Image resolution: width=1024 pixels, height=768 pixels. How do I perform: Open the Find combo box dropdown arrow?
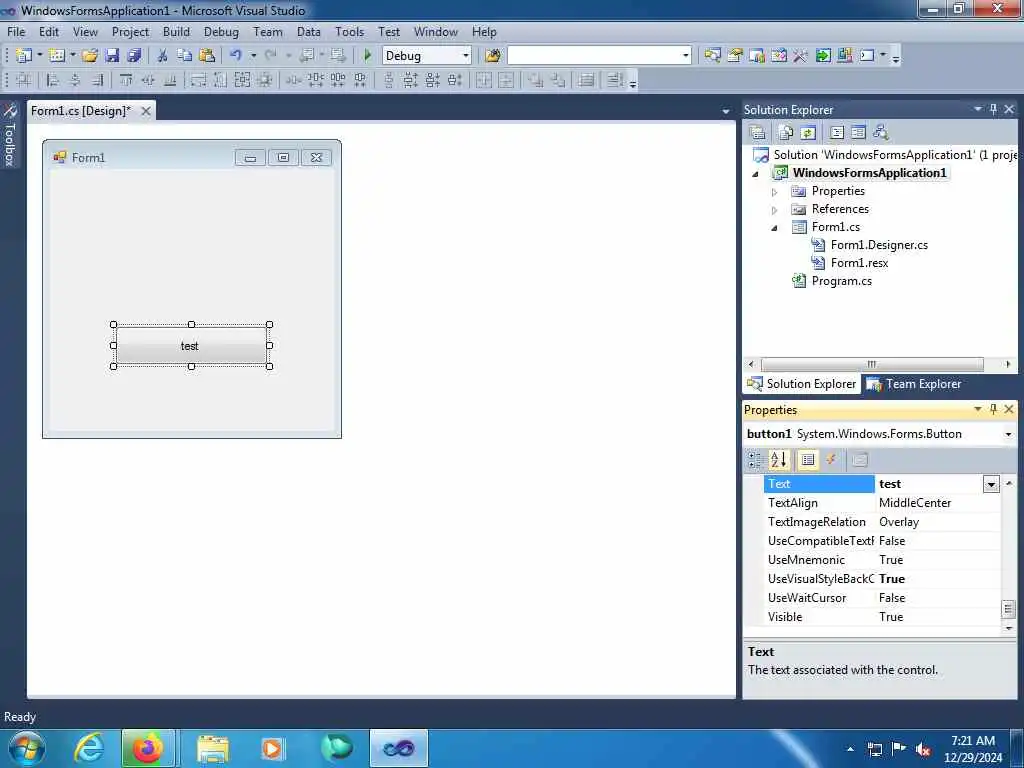[x=685, y=56]
